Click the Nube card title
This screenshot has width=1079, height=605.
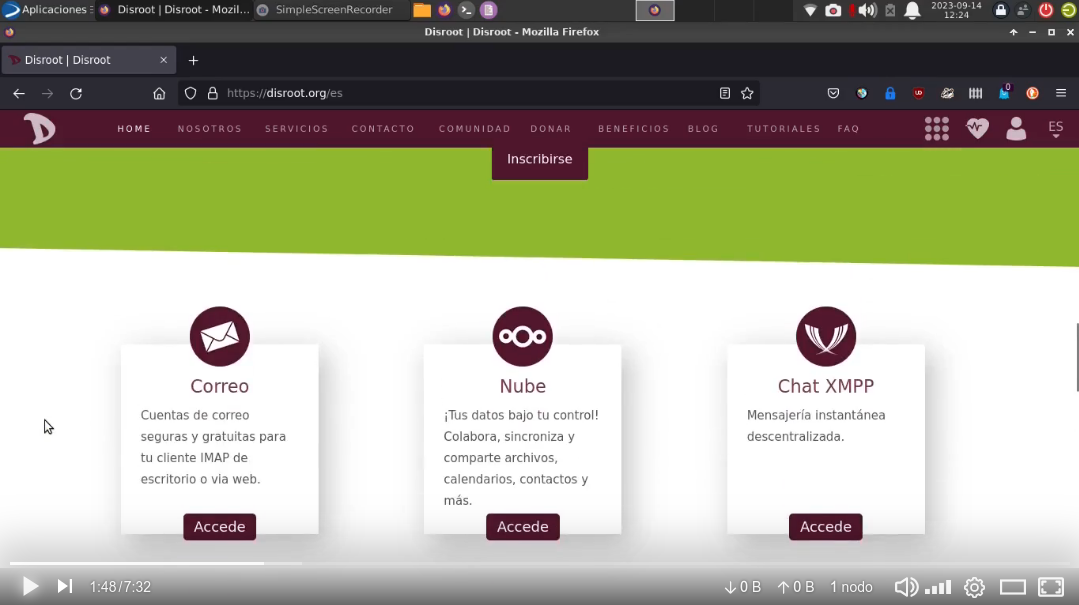click(x=522, y=386)
